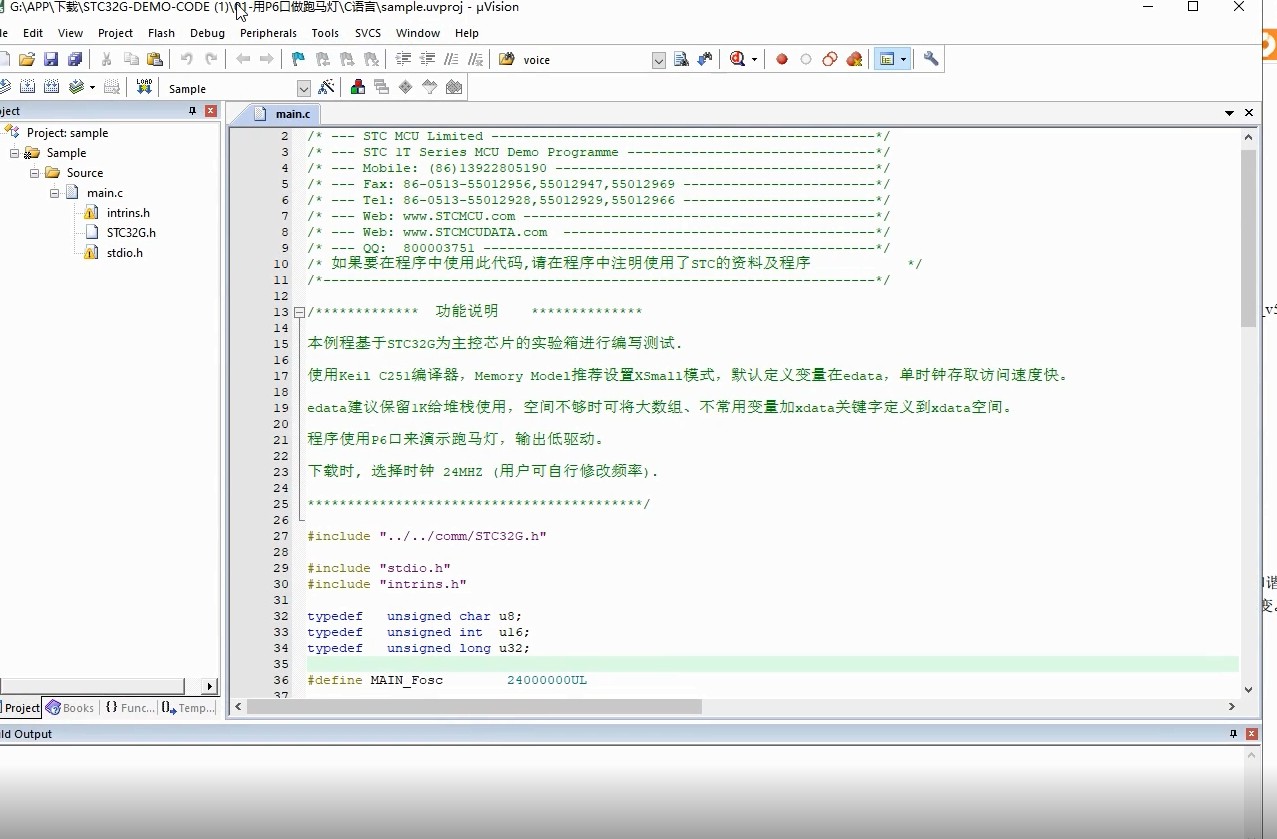Open Pack Installer from the build toolbar
Viewport: 1277px width, 839px height.
point(454,88)
